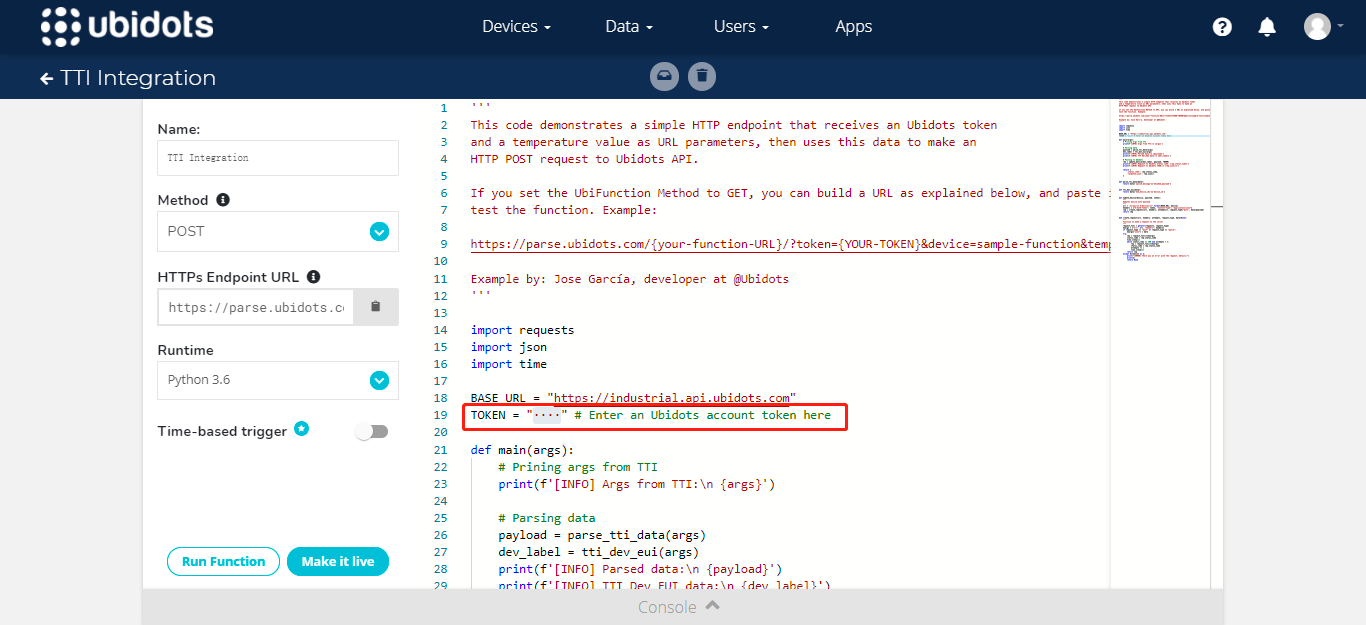
Task: Open the Method POST dropdown
Action: [x=278, y=231]
